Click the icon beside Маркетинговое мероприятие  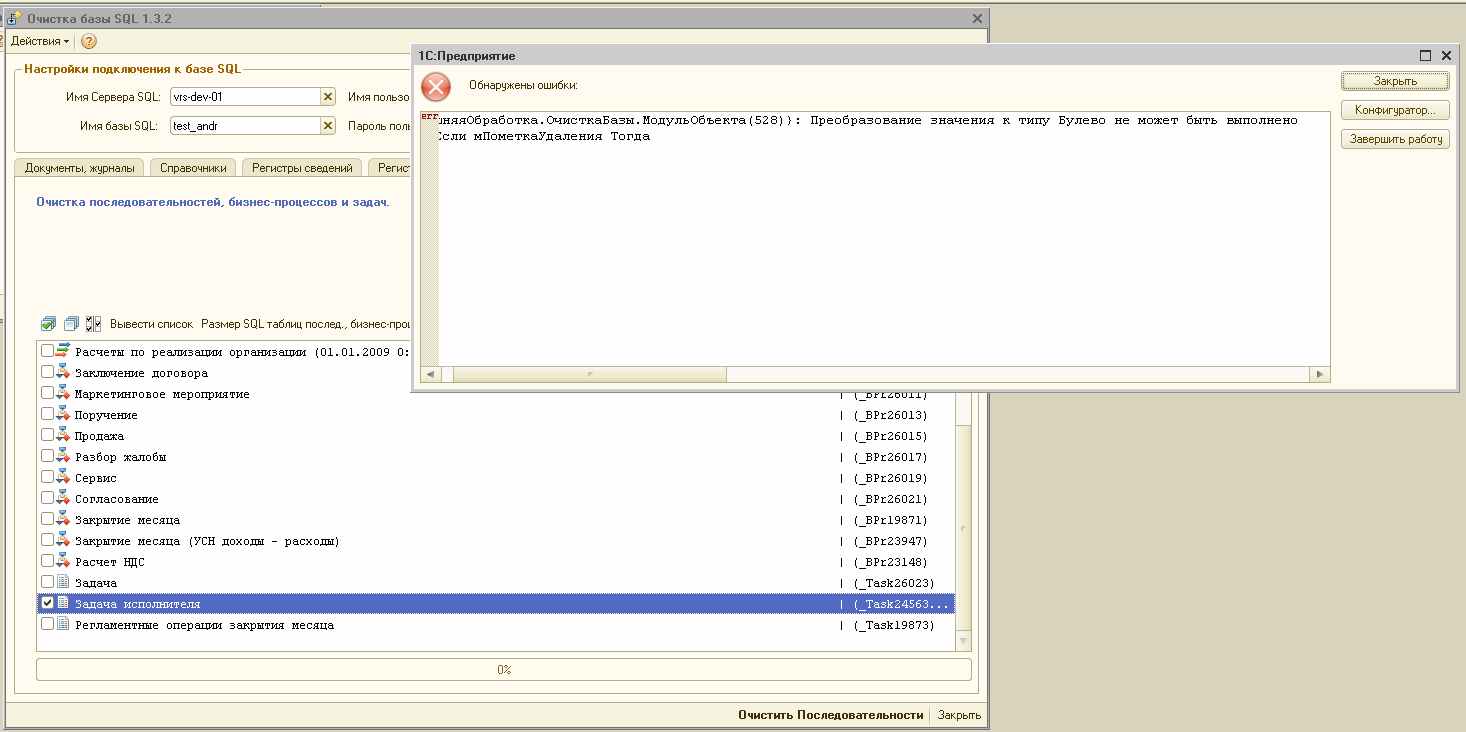64,393
